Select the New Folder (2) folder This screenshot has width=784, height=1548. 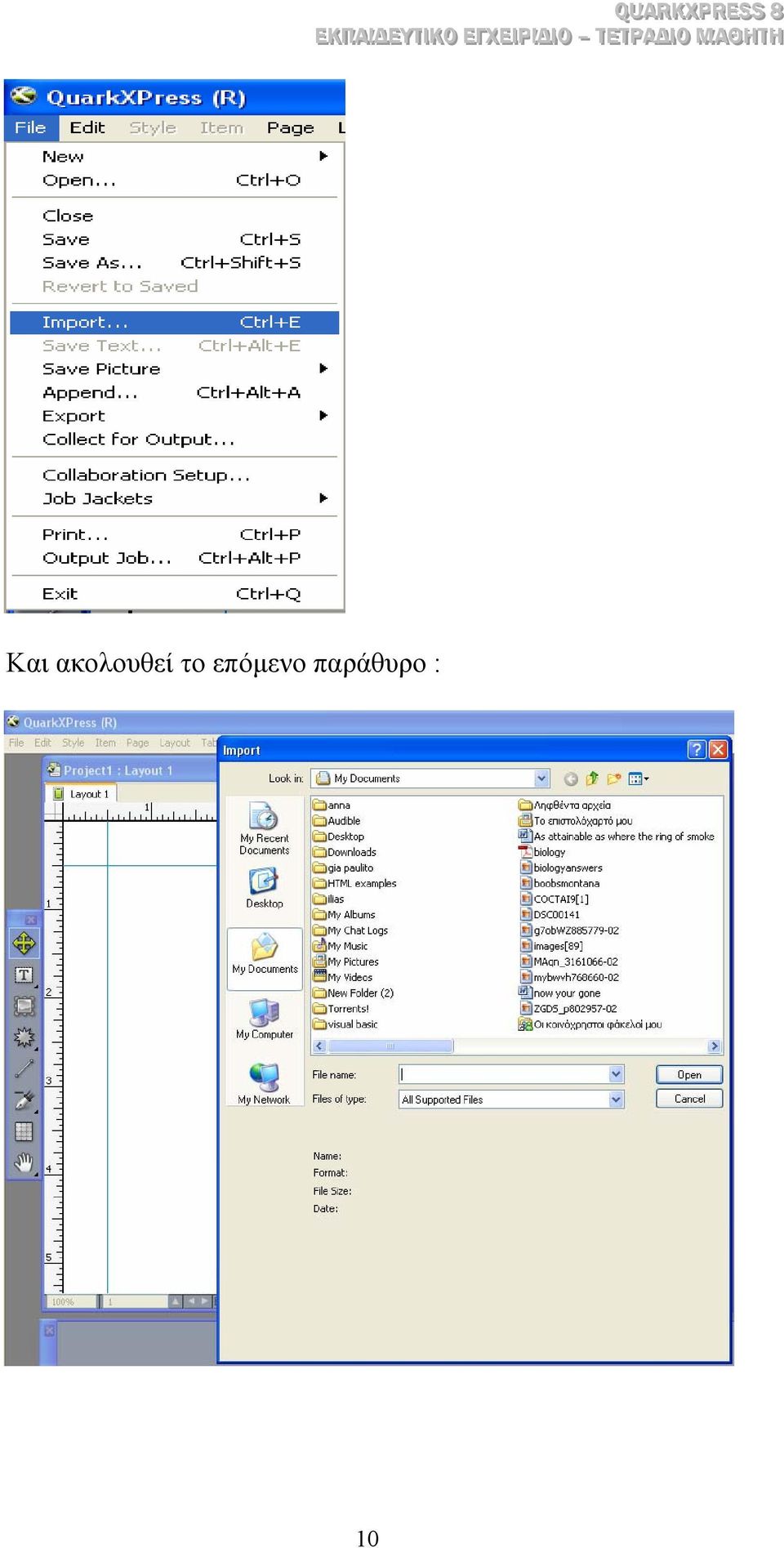(x=354, y=994)
